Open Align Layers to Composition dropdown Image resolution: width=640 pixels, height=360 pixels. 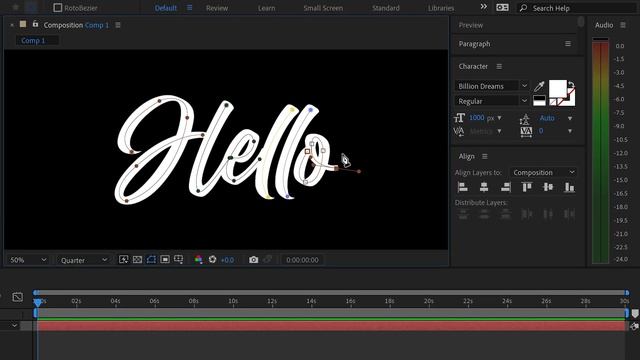click(543, 173)
